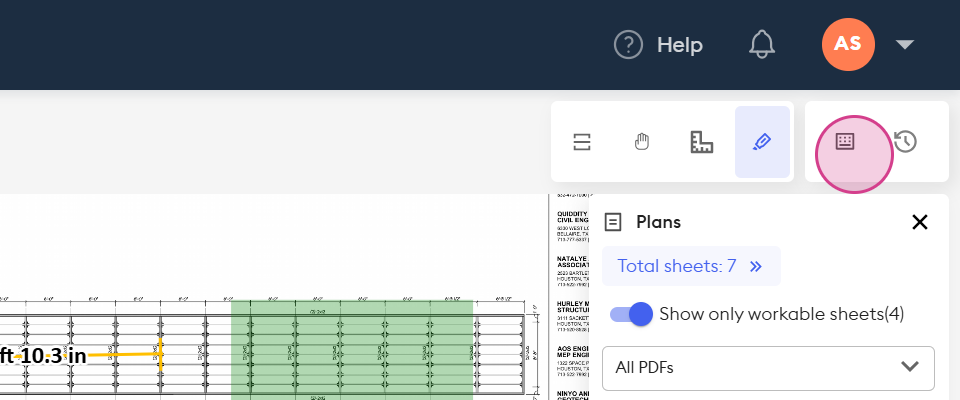This screenshot has height=400, width=960.
Task: Open the AS user avatar
Action: [848, 44]
